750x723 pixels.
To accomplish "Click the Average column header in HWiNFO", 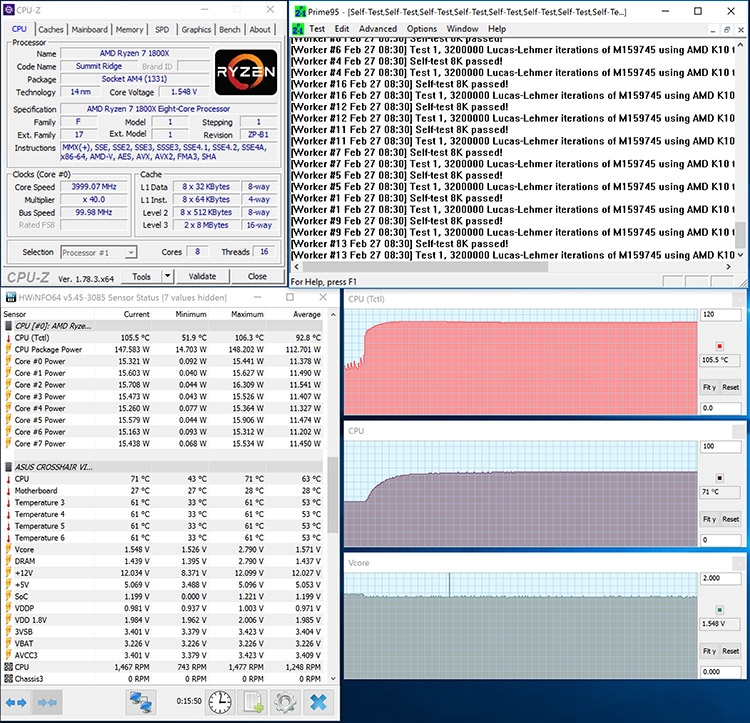I will (307, 314).
